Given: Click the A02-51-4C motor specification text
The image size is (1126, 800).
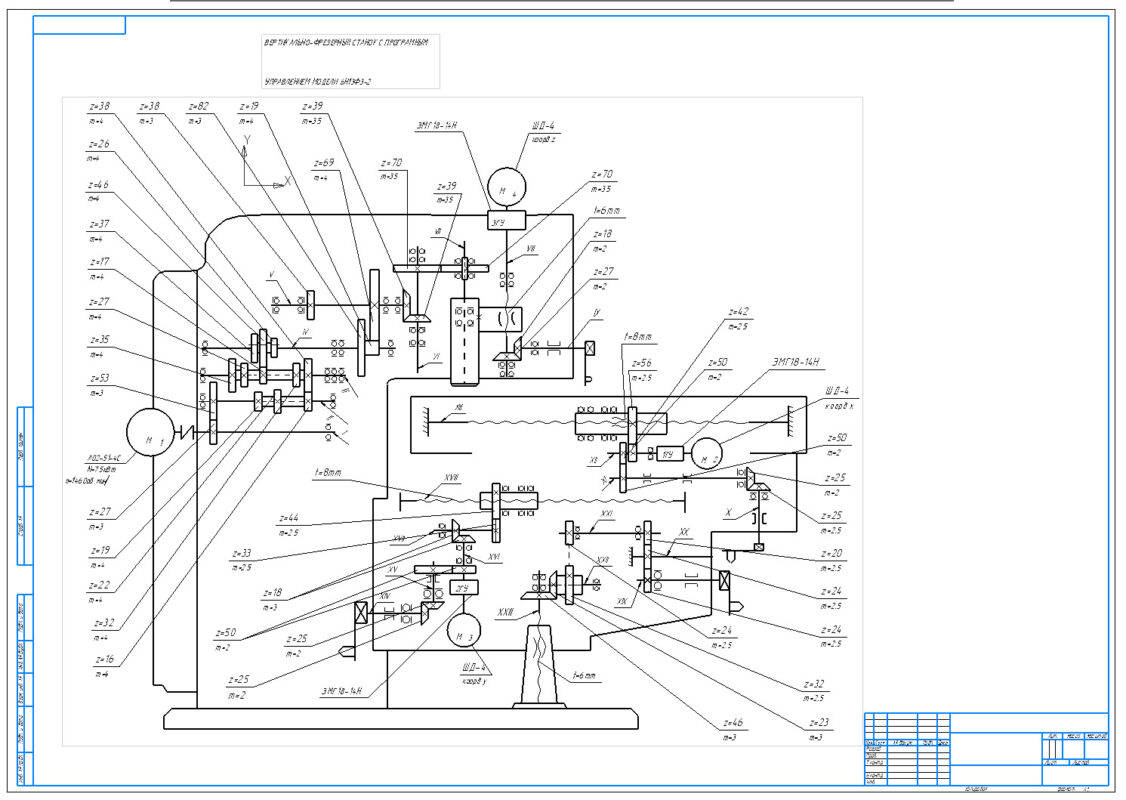Looking at the screenshot, I should point(104,458).
